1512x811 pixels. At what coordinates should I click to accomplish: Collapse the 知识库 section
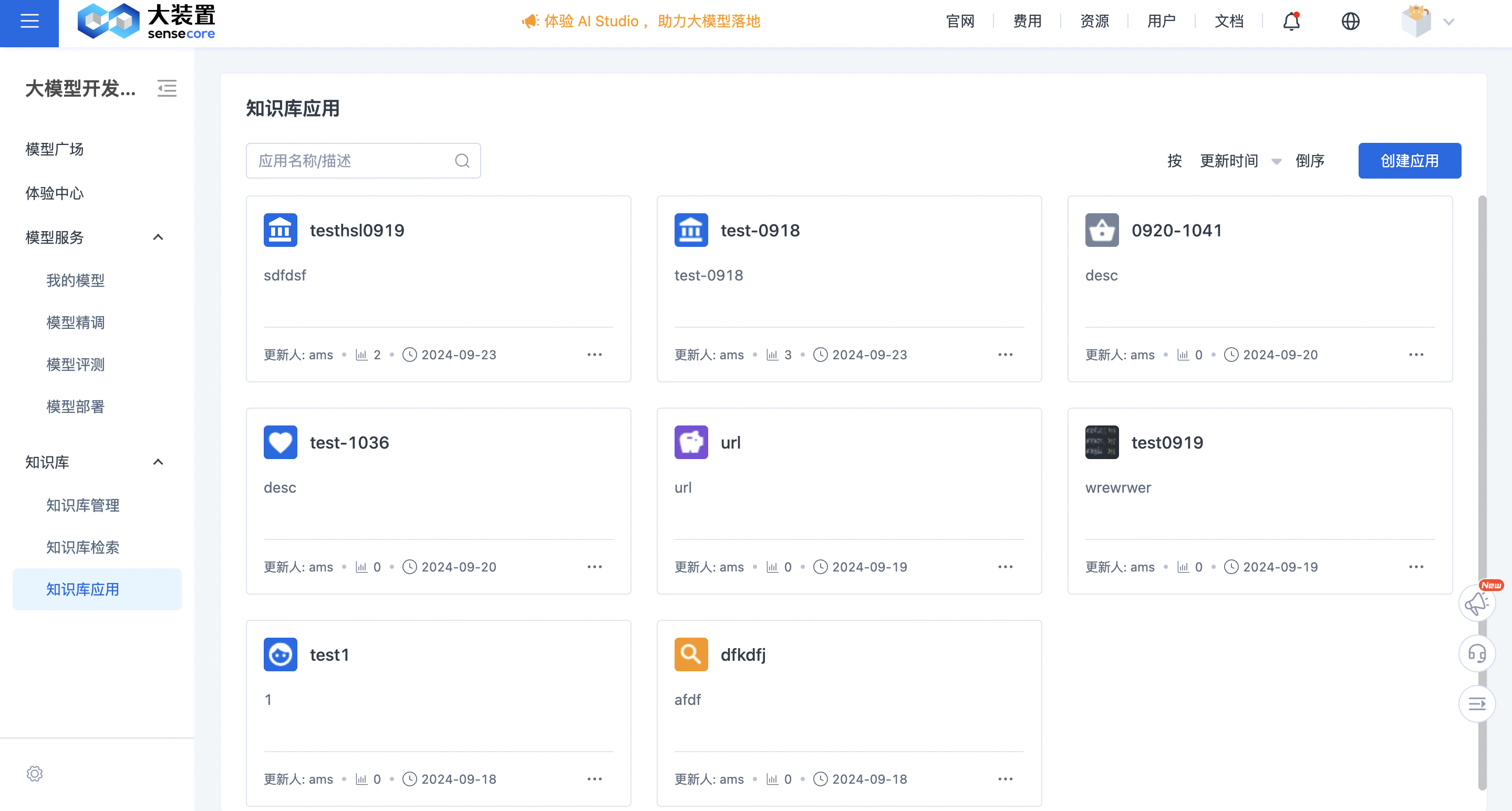tap(158, 462)
